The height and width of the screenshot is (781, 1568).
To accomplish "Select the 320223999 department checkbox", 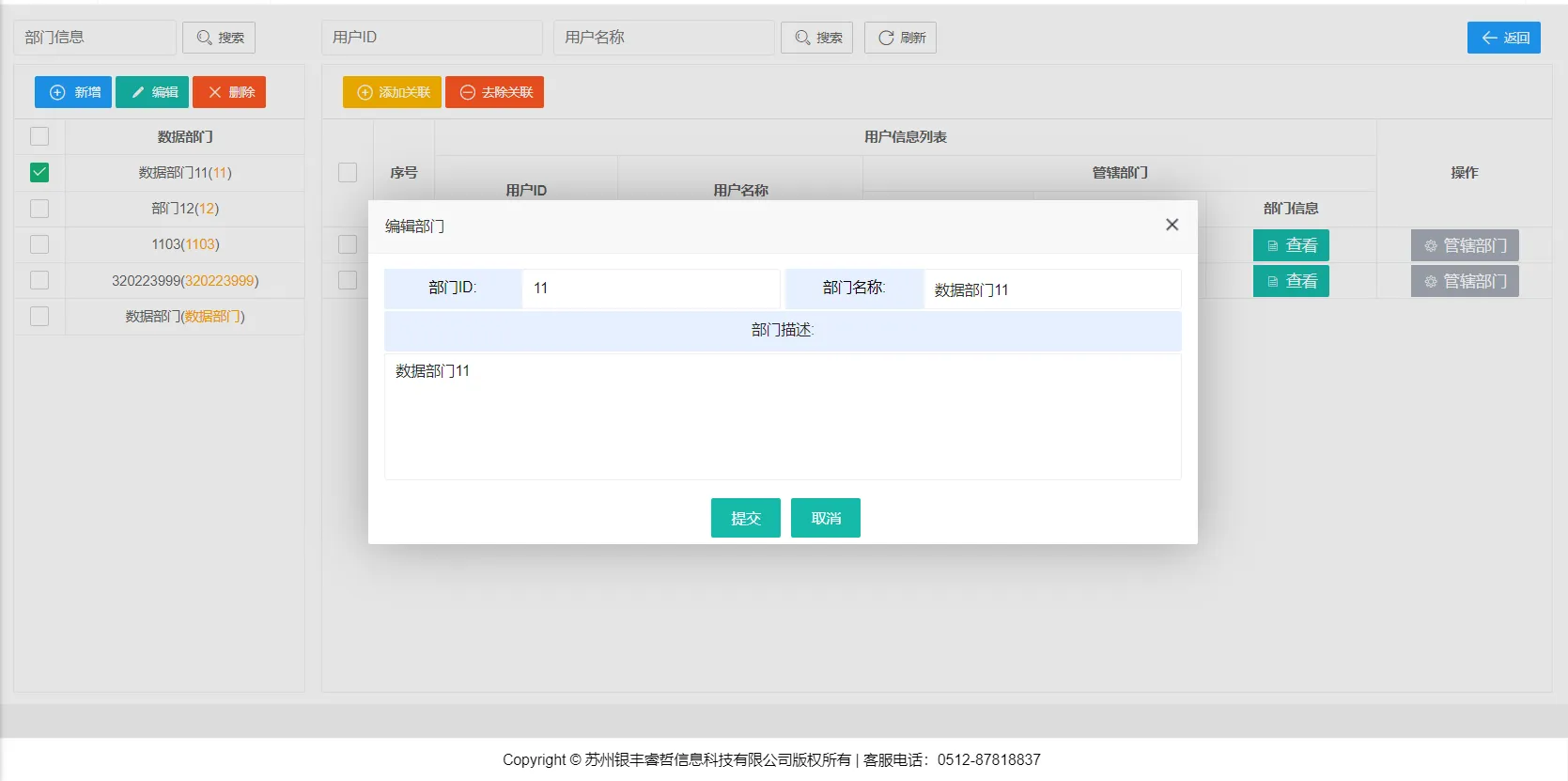I will (x=39, y=280).
